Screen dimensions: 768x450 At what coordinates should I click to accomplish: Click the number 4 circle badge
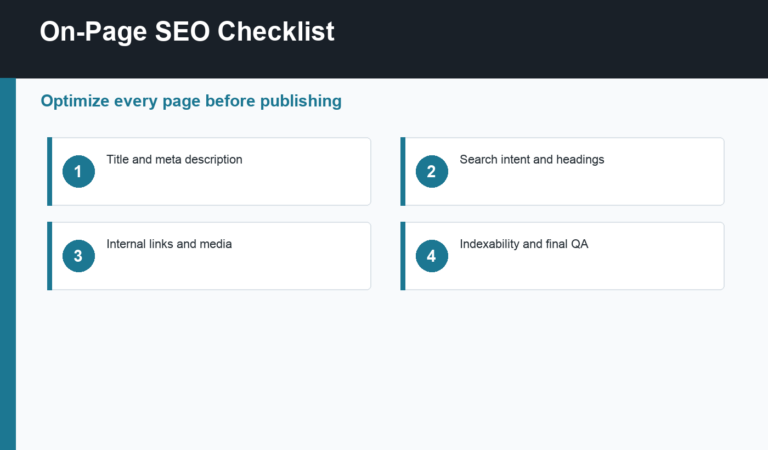(x=432, y=256)
